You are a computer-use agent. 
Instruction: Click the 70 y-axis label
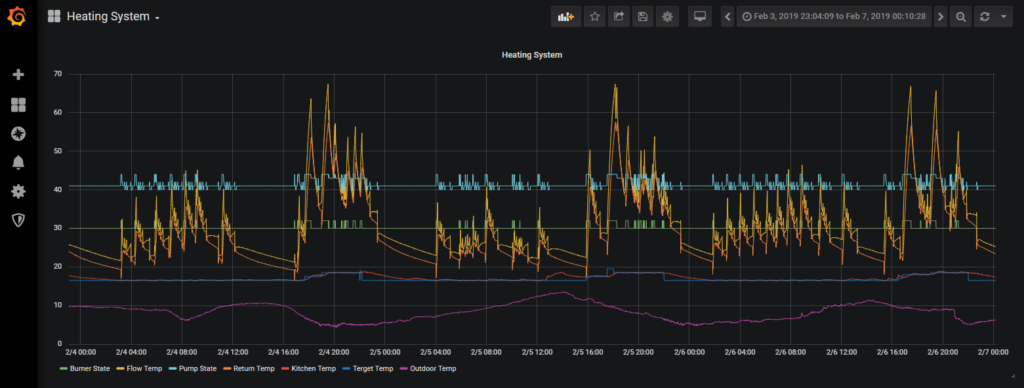click(x=57, y=74)
